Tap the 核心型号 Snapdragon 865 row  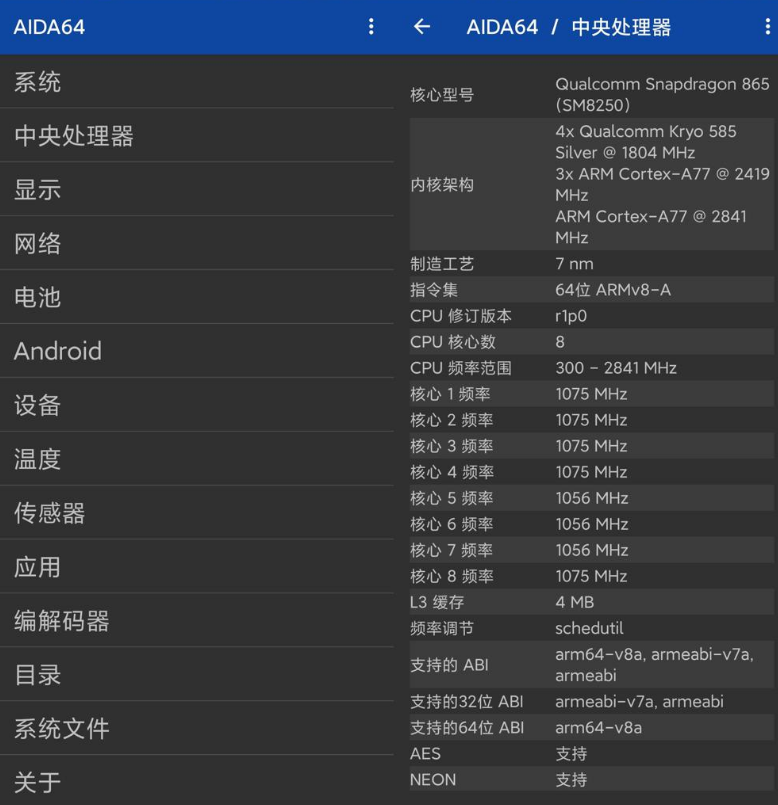[x=590, y=94]
